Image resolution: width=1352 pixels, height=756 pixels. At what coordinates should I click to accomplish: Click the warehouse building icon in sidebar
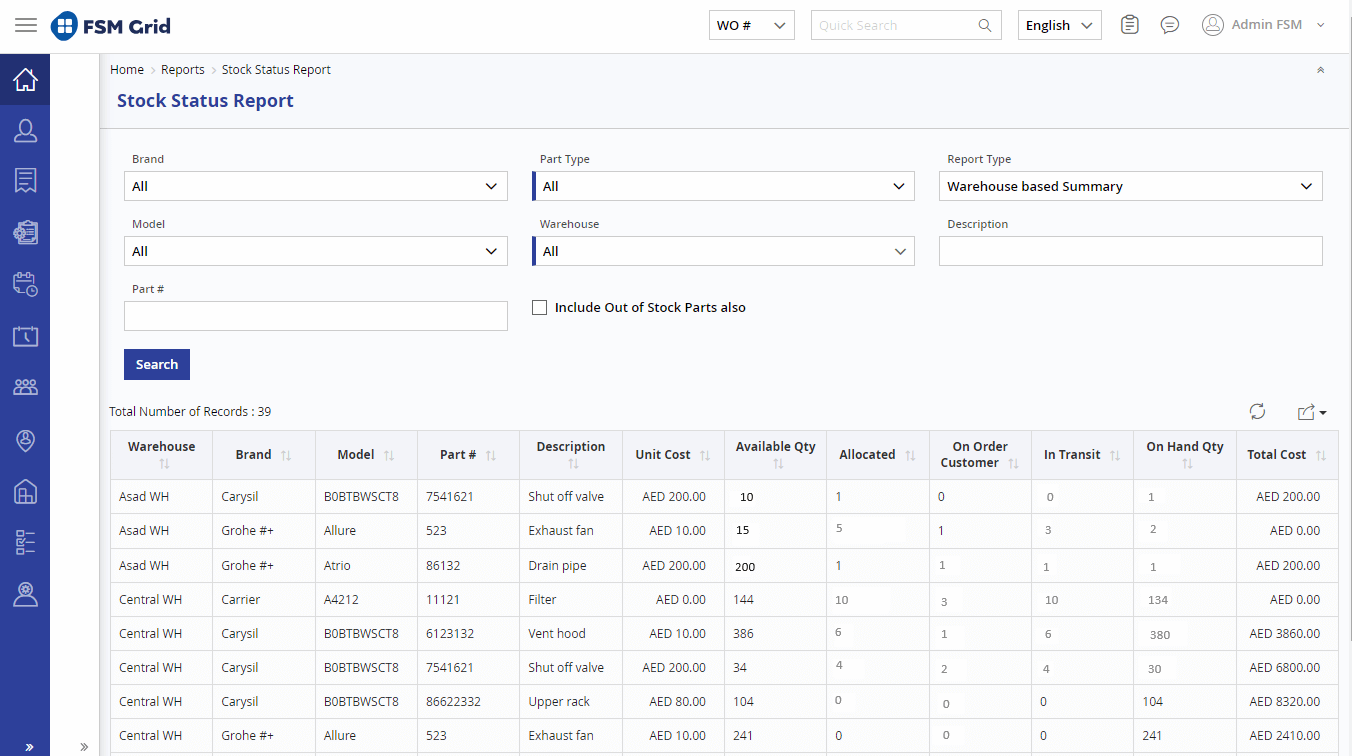click(x=25, y=492)
